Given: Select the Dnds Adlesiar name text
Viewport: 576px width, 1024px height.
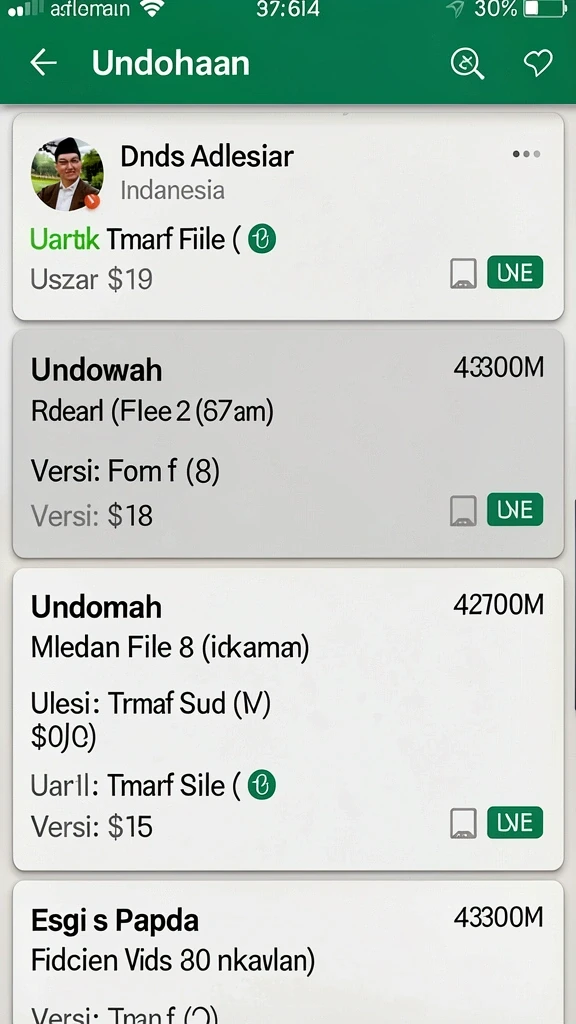Looking at the screenshot, I should (x=207, y=156).
